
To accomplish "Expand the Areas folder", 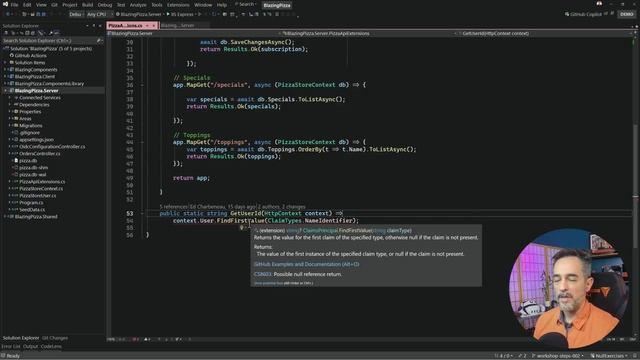I will click(10, 118).
